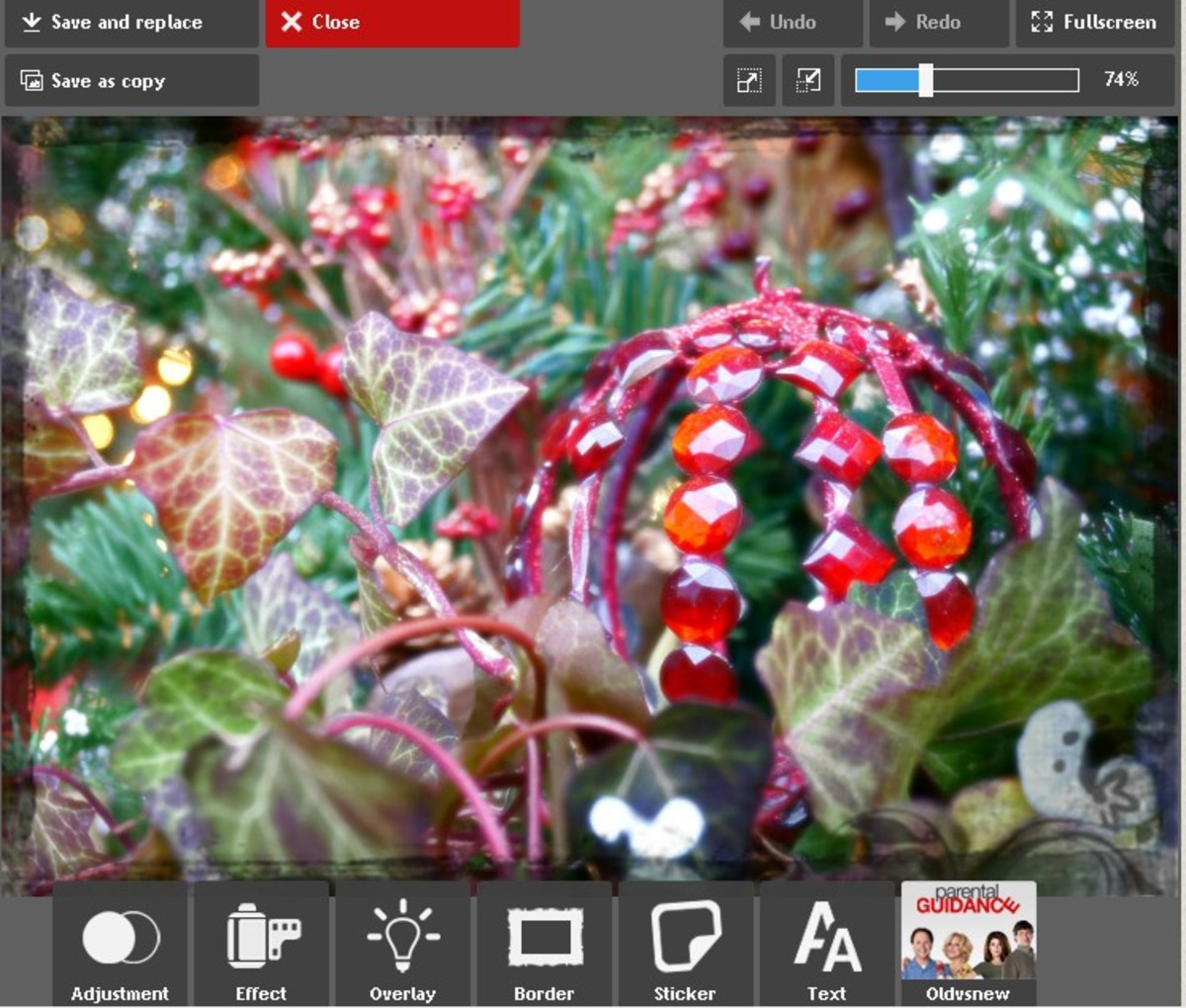1186x1008 pixels.
Task: Close the image editor
Action: coord(391,22)
